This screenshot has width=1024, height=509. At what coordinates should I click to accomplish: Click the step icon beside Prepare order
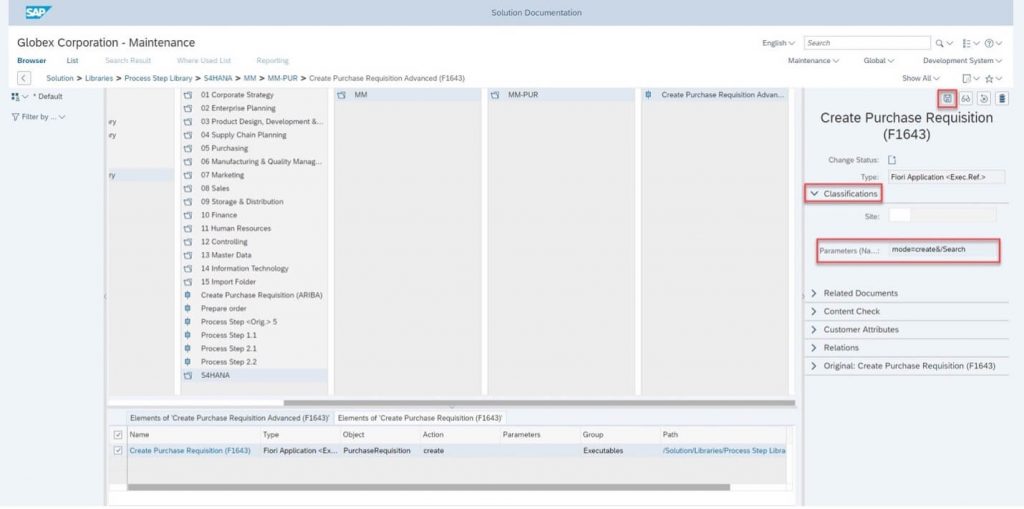188,308
